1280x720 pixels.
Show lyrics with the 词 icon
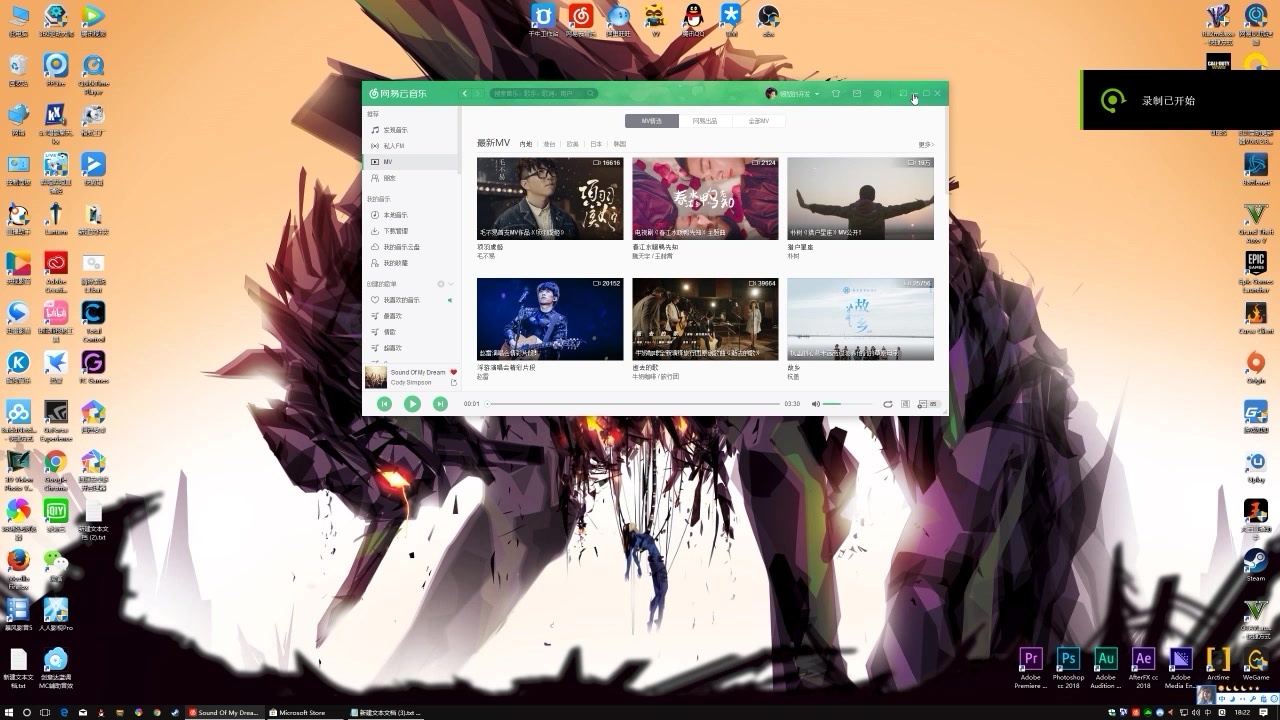[x=905, y=404]
